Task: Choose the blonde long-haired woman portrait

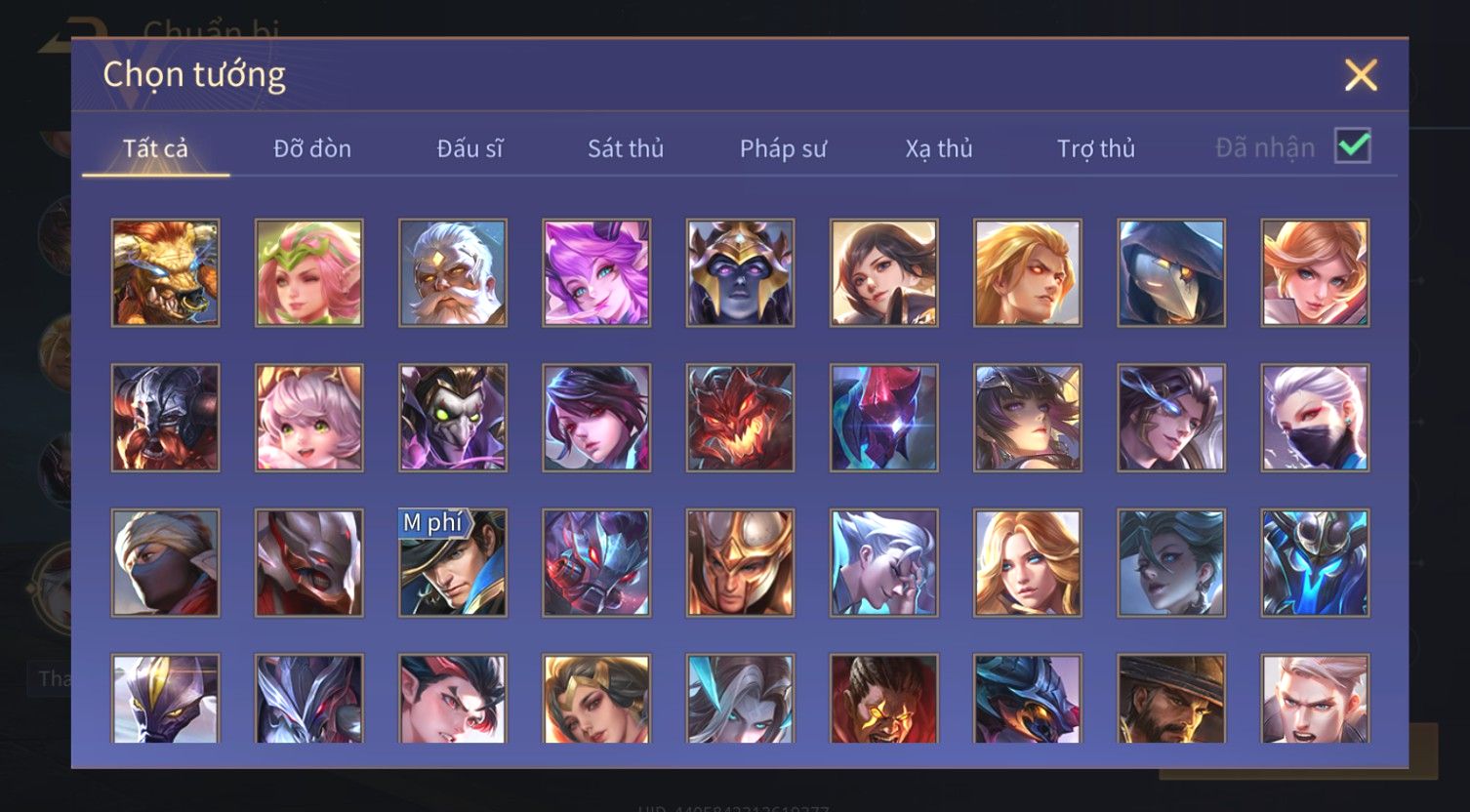Action: (1028, 563)
